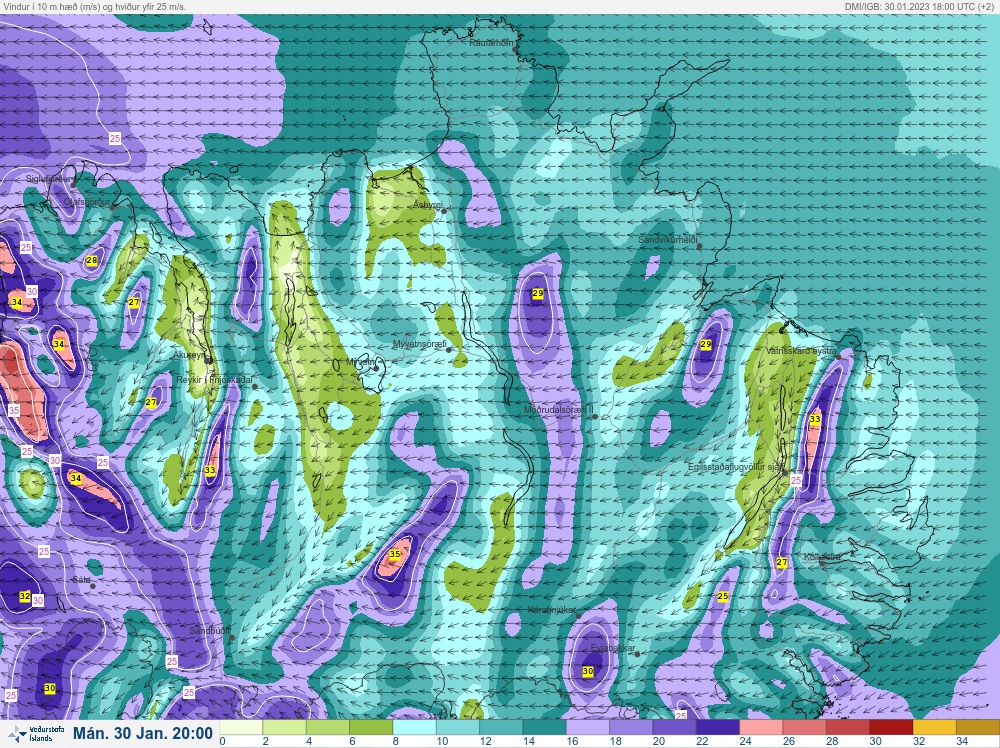
Task: Pick the dark teal 14–16 m/s legend swatch
Action: (545, 728)
